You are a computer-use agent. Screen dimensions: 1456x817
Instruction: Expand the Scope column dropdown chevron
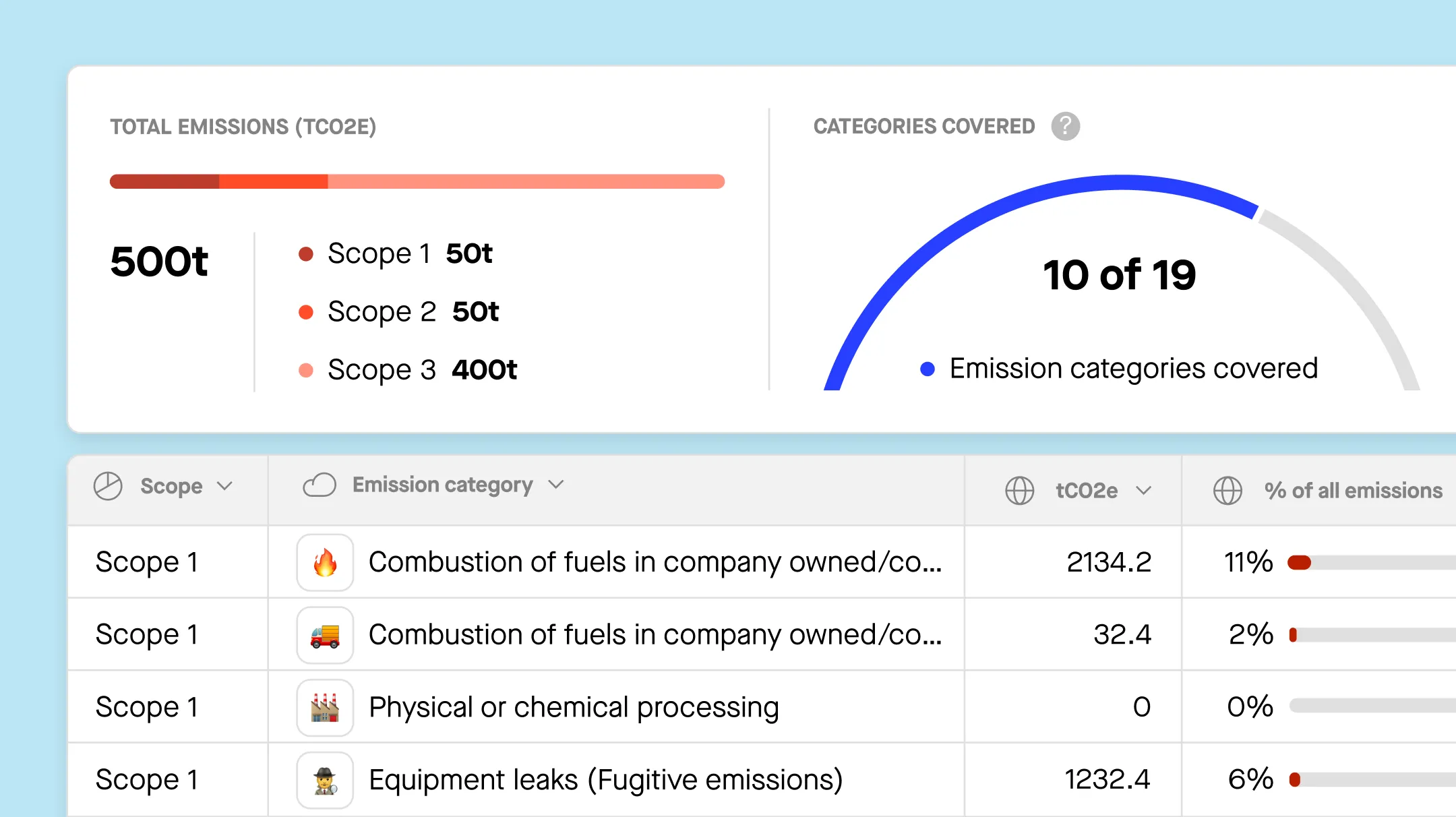(225, 486)
